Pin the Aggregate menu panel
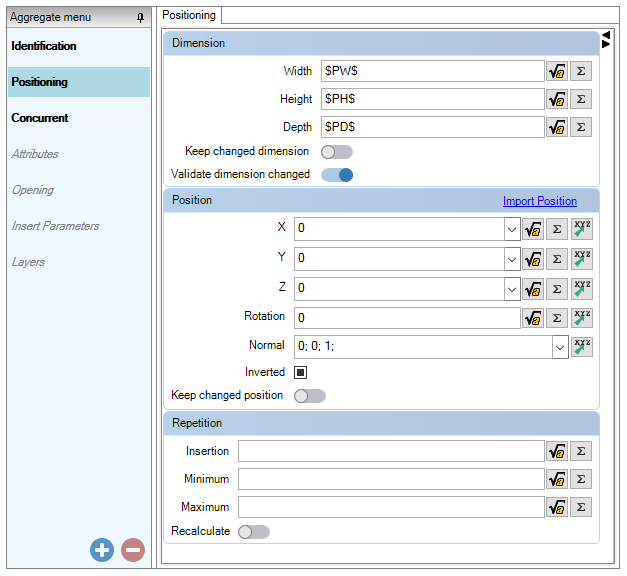This screenshot has height=576, width=627. point(140,17)
